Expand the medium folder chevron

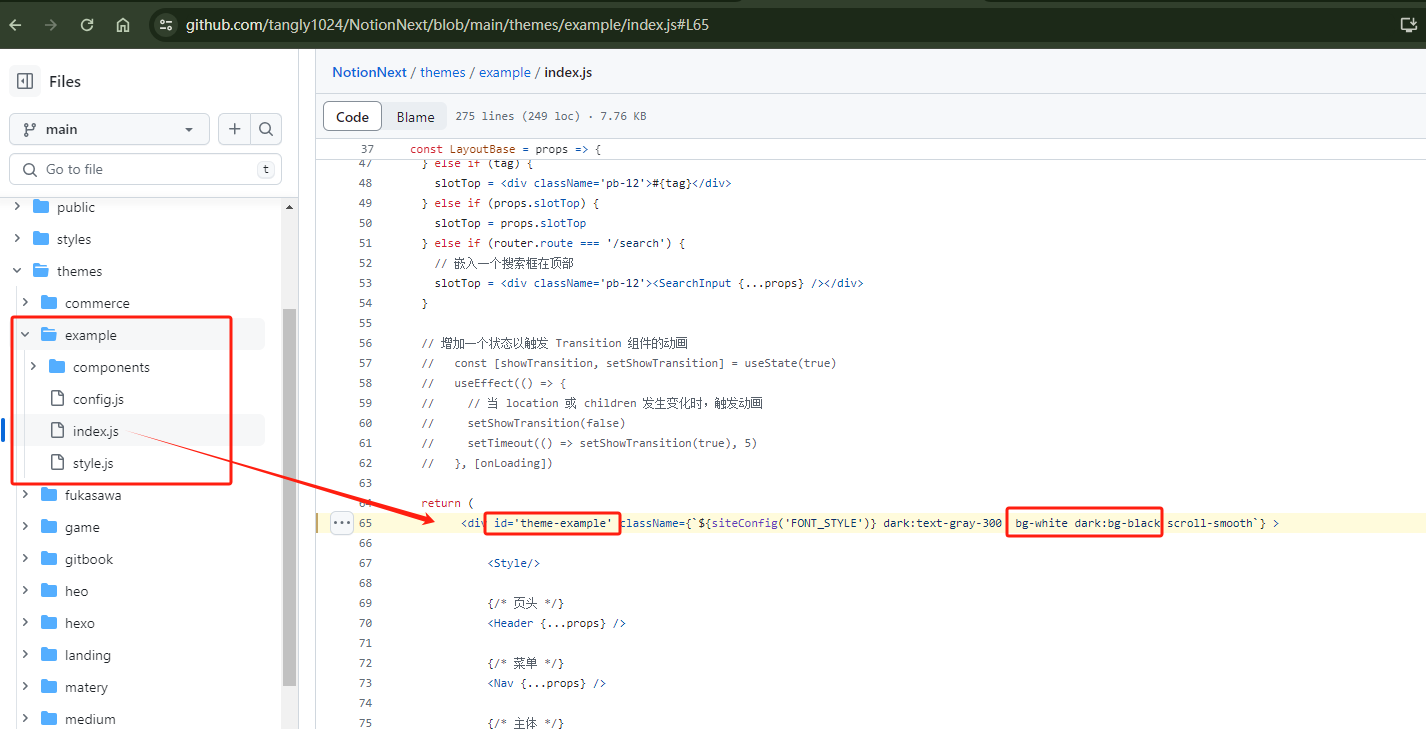coord(25,719)
